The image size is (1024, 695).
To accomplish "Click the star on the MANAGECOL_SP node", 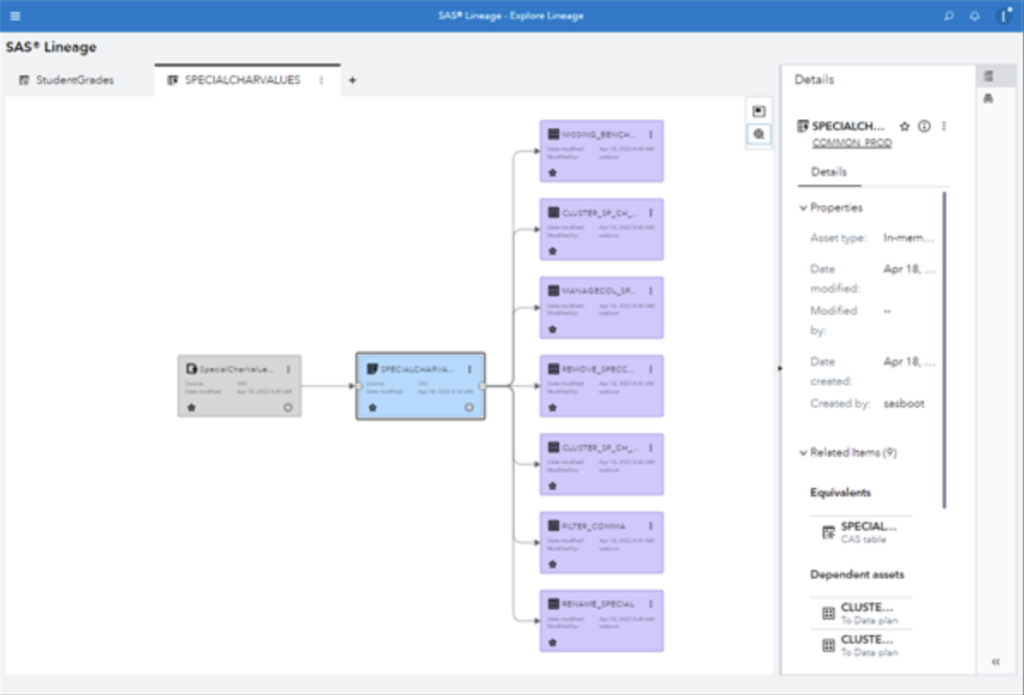I will tap(552, 329).
